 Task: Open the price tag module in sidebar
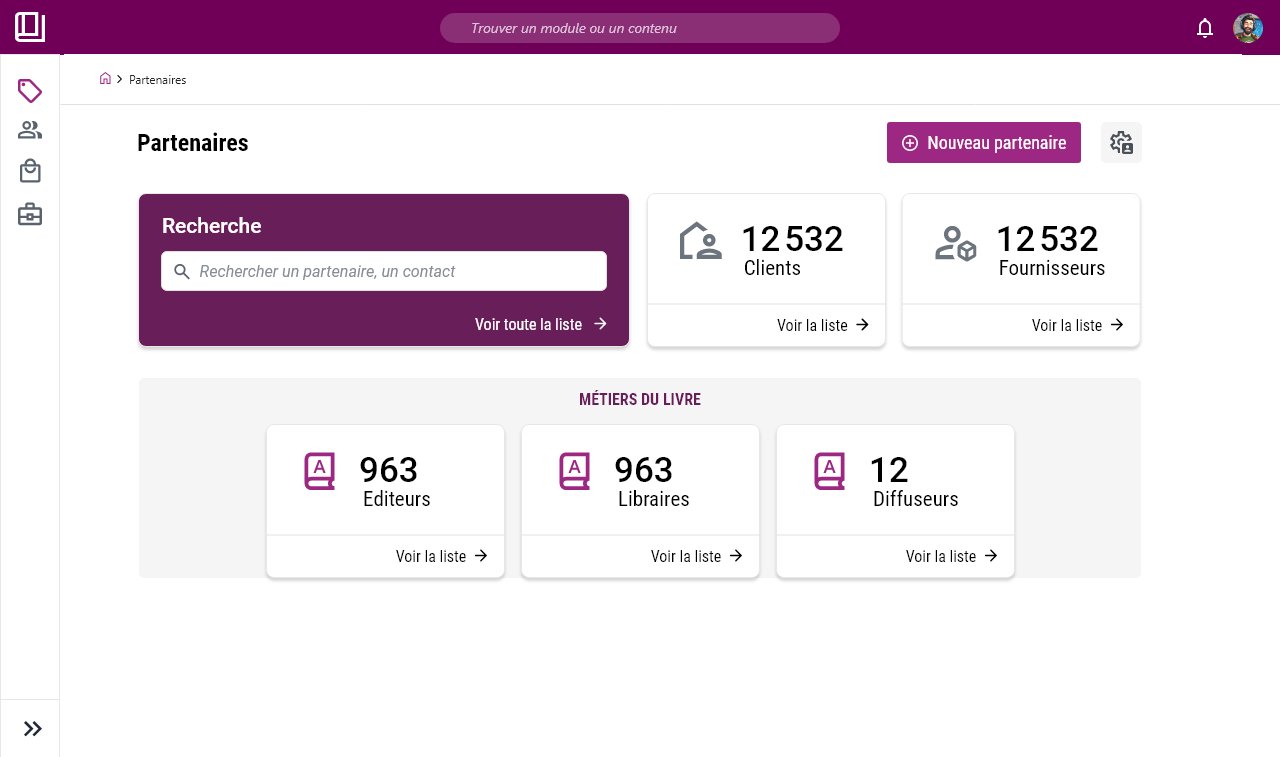tap(30, 91)
